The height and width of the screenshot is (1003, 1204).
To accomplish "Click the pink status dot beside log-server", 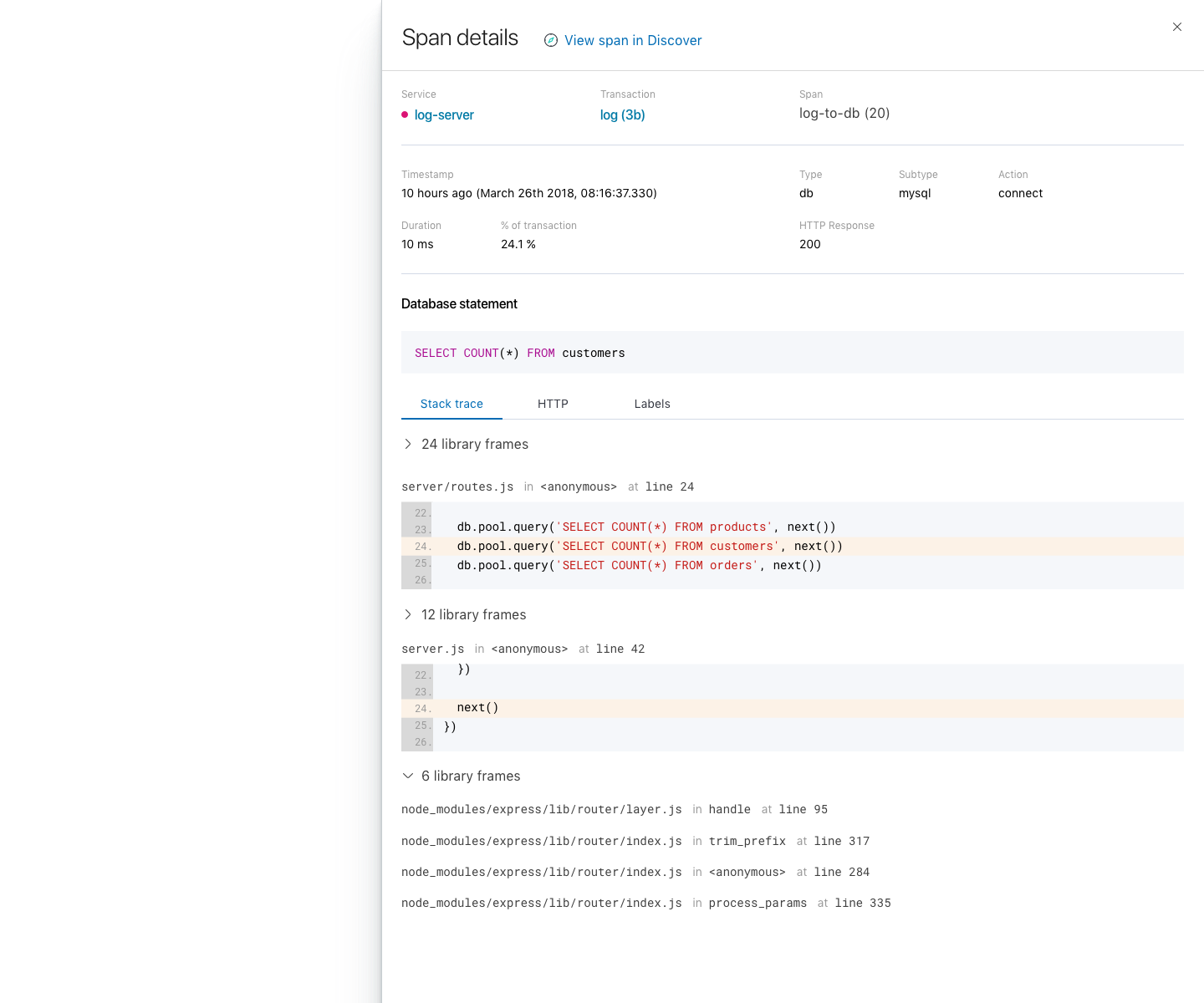I will pos(404,115).
